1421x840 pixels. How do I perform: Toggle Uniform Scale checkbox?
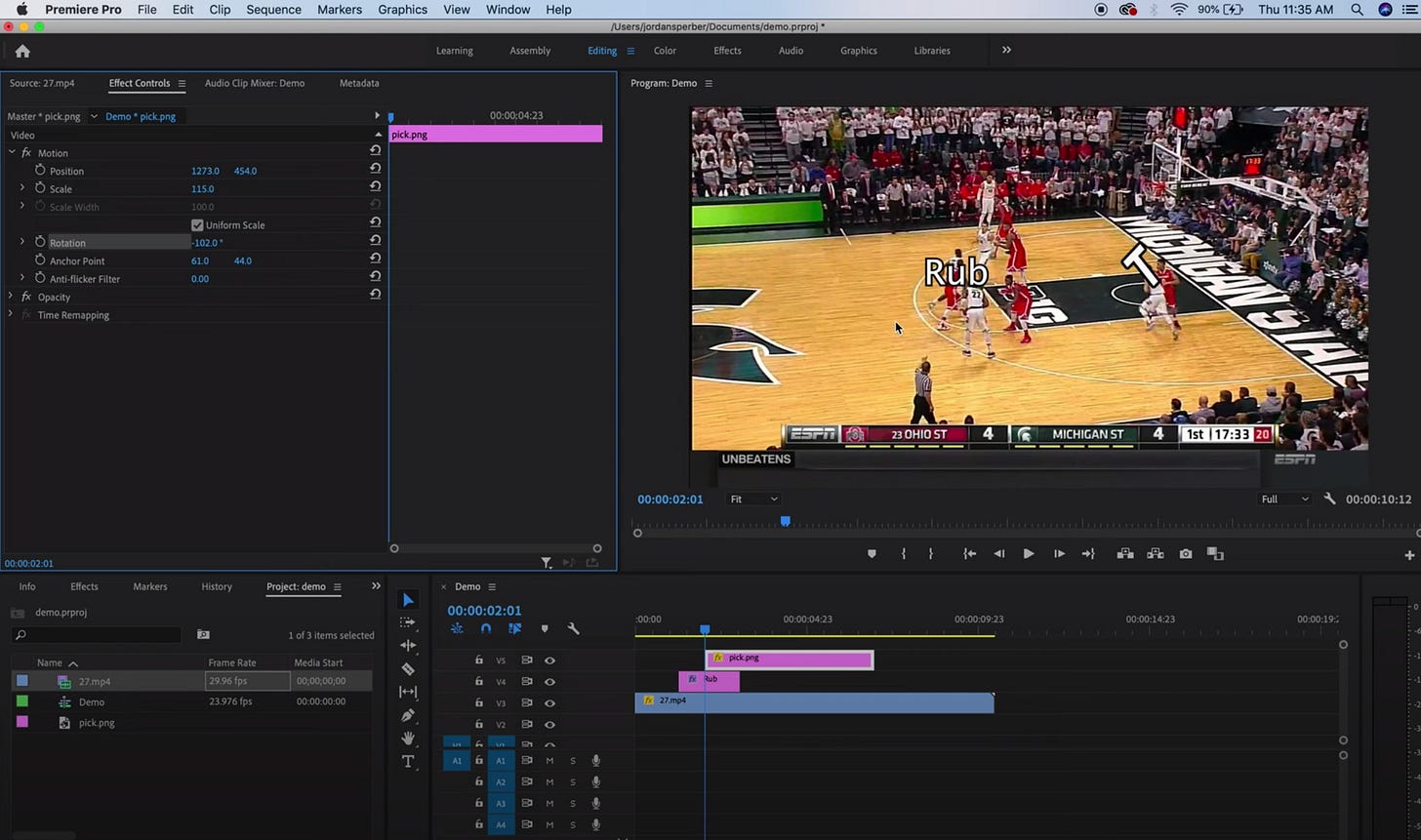pos(197,225)
